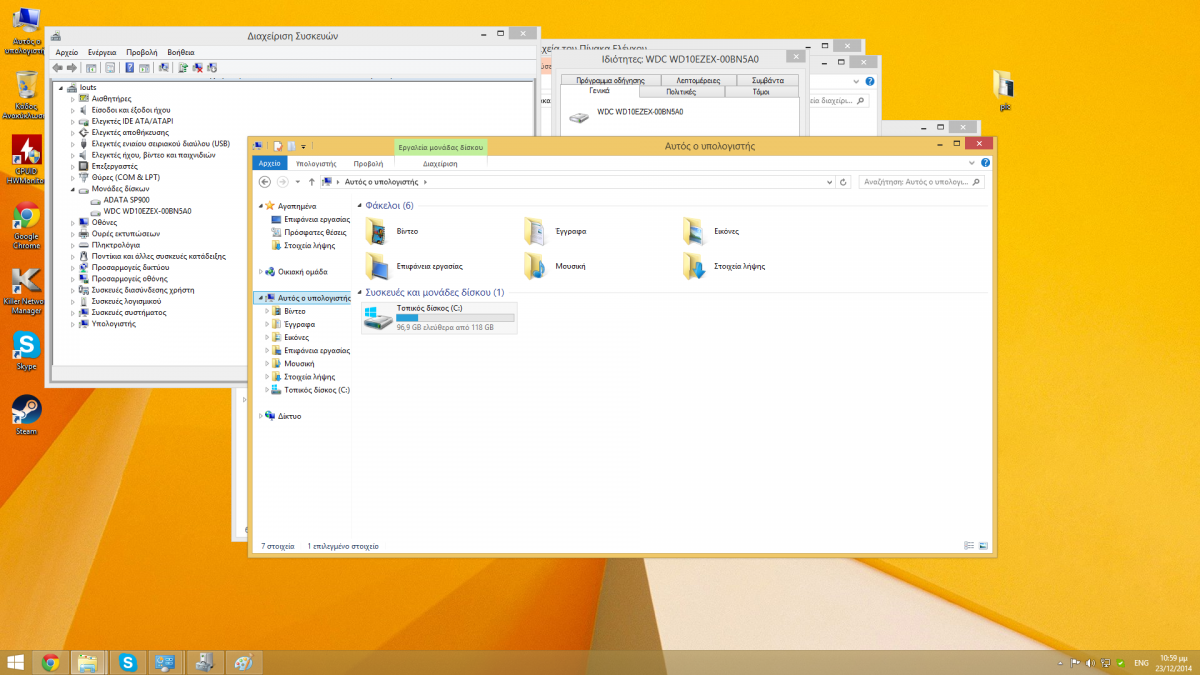Uninstall device using red X toolbar icon
Image resolution: width=1200 pixels, height=675 pixels.
coord(198,68)
